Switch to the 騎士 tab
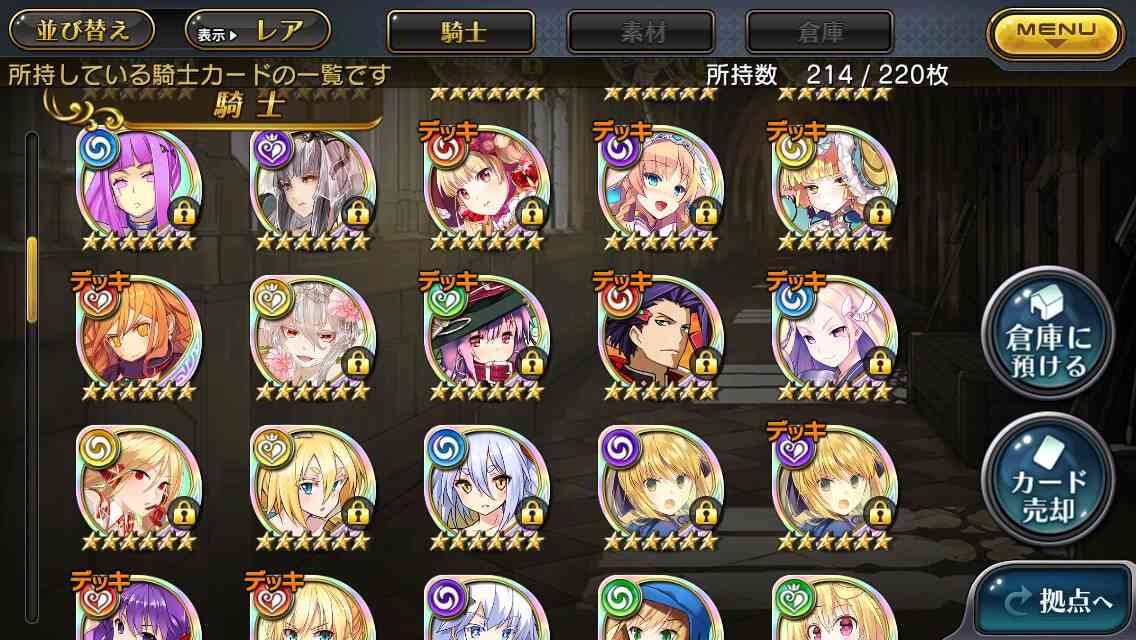Image resolution: width=1136 pixels, height=640 pixels. tap(462, 32)
